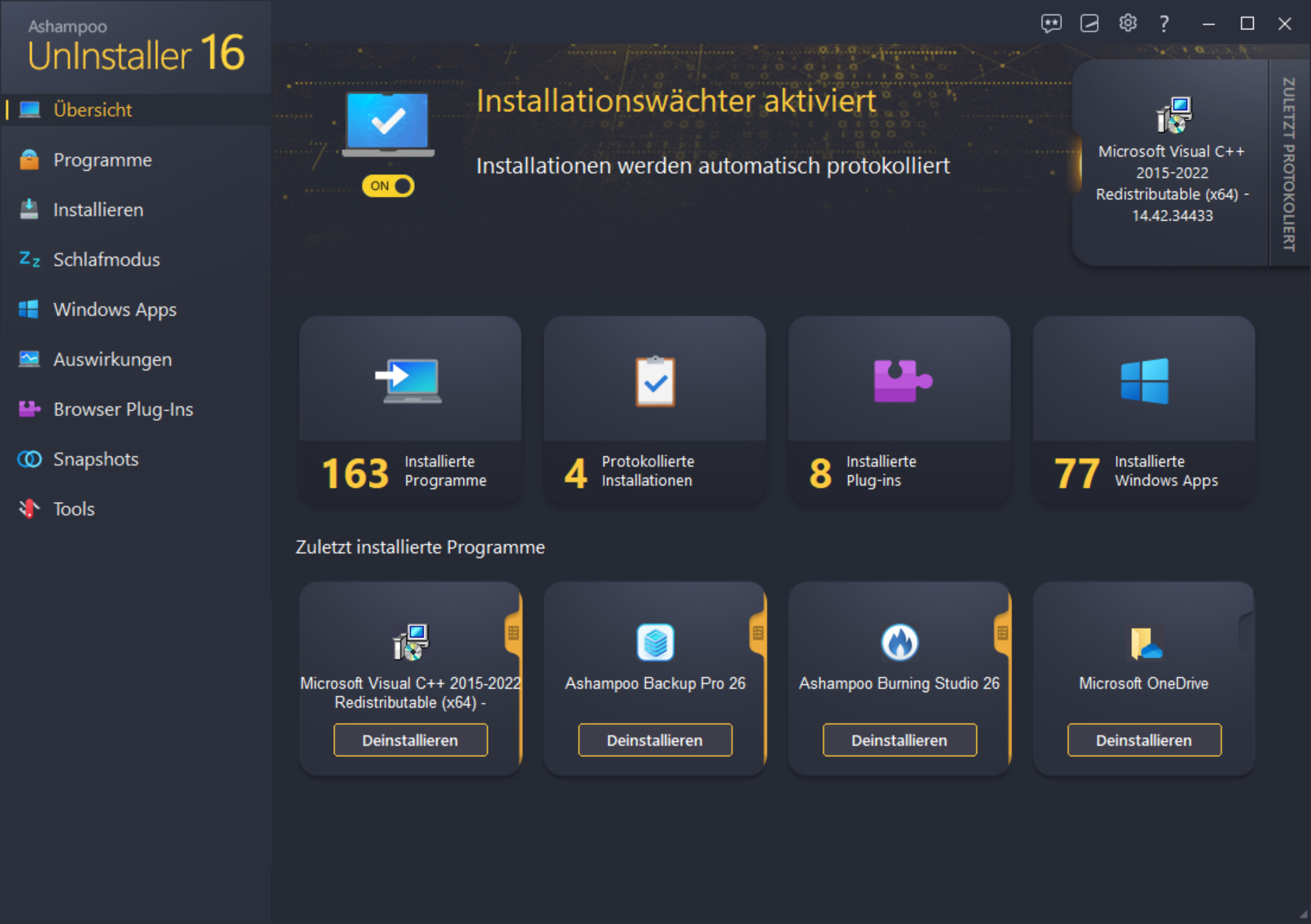1311x924 pixels.
Task: Deinstallieren Microsoft OneDrive
Action: [x=1143, y=740]
